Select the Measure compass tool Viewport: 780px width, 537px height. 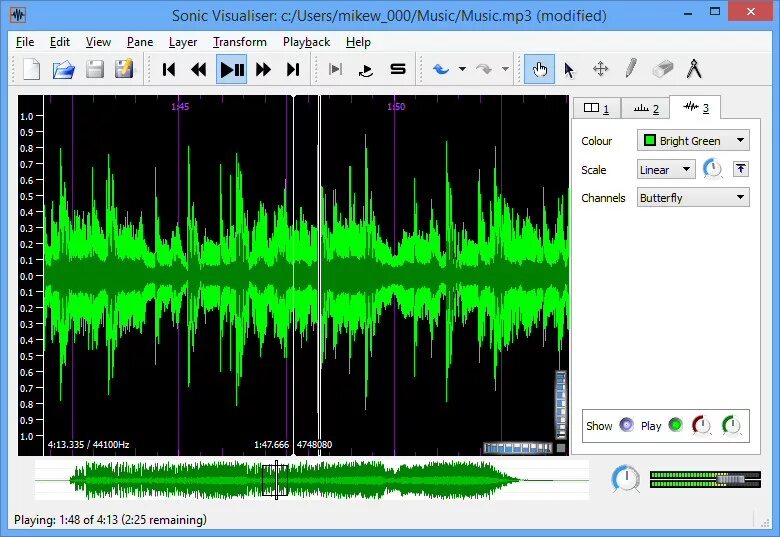click(694, 69)
